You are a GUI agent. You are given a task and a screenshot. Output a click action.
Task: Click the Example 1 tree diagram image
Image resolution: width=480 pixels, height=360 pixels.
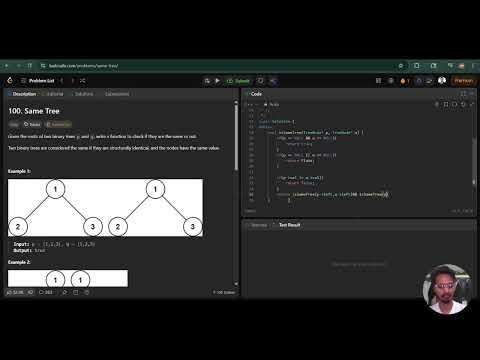click(x=105, y=208)
